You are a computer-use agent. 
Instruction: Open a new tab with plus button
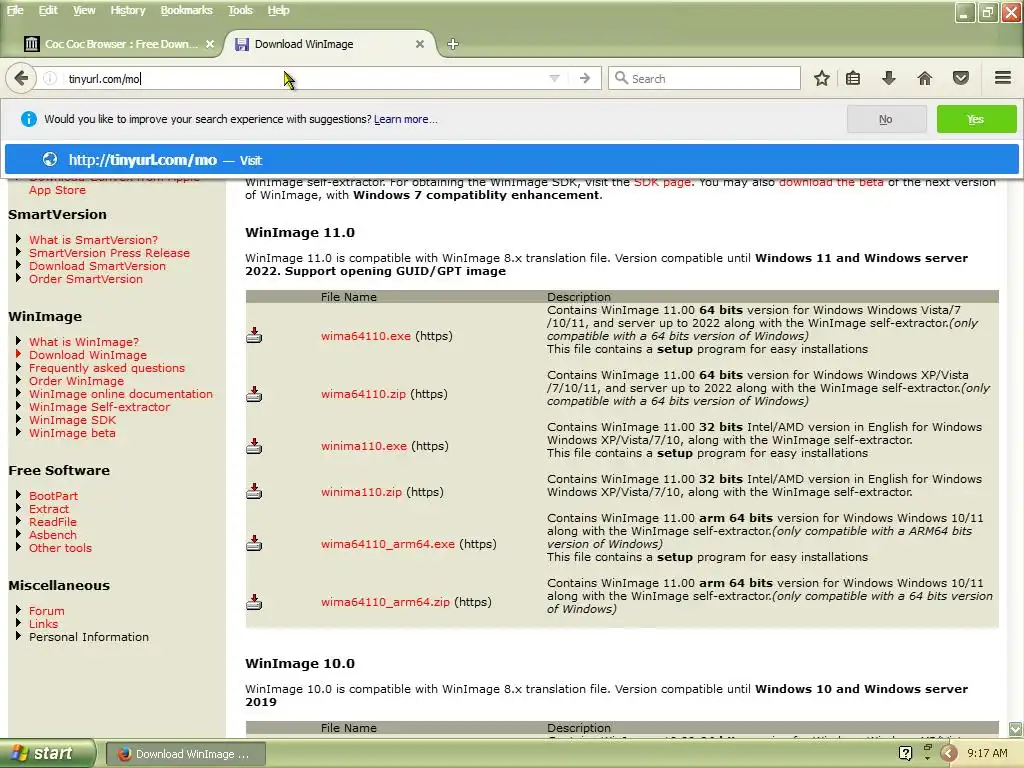(453, 44)
